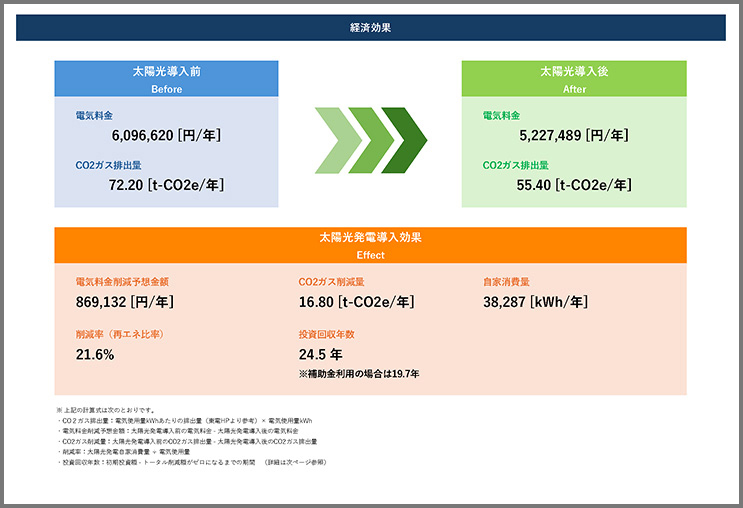Click the orange 太陽光発電導入効果 Effect header
The width and height of the screenshot is (743, 508).
click(370, 246)
